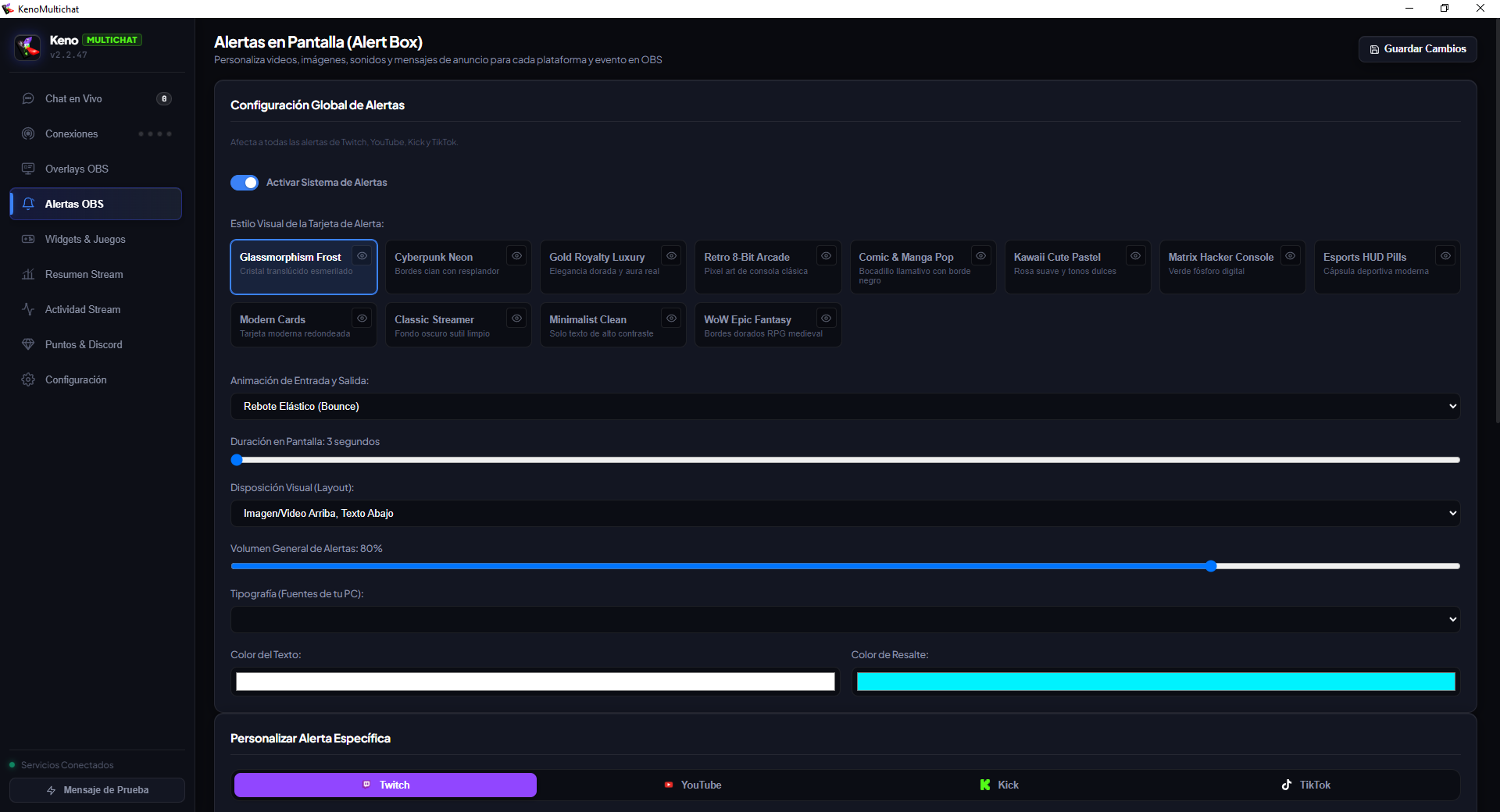Click the Twitch logo icon in tab
The image size is (1500, 812).
pos(366,785)
